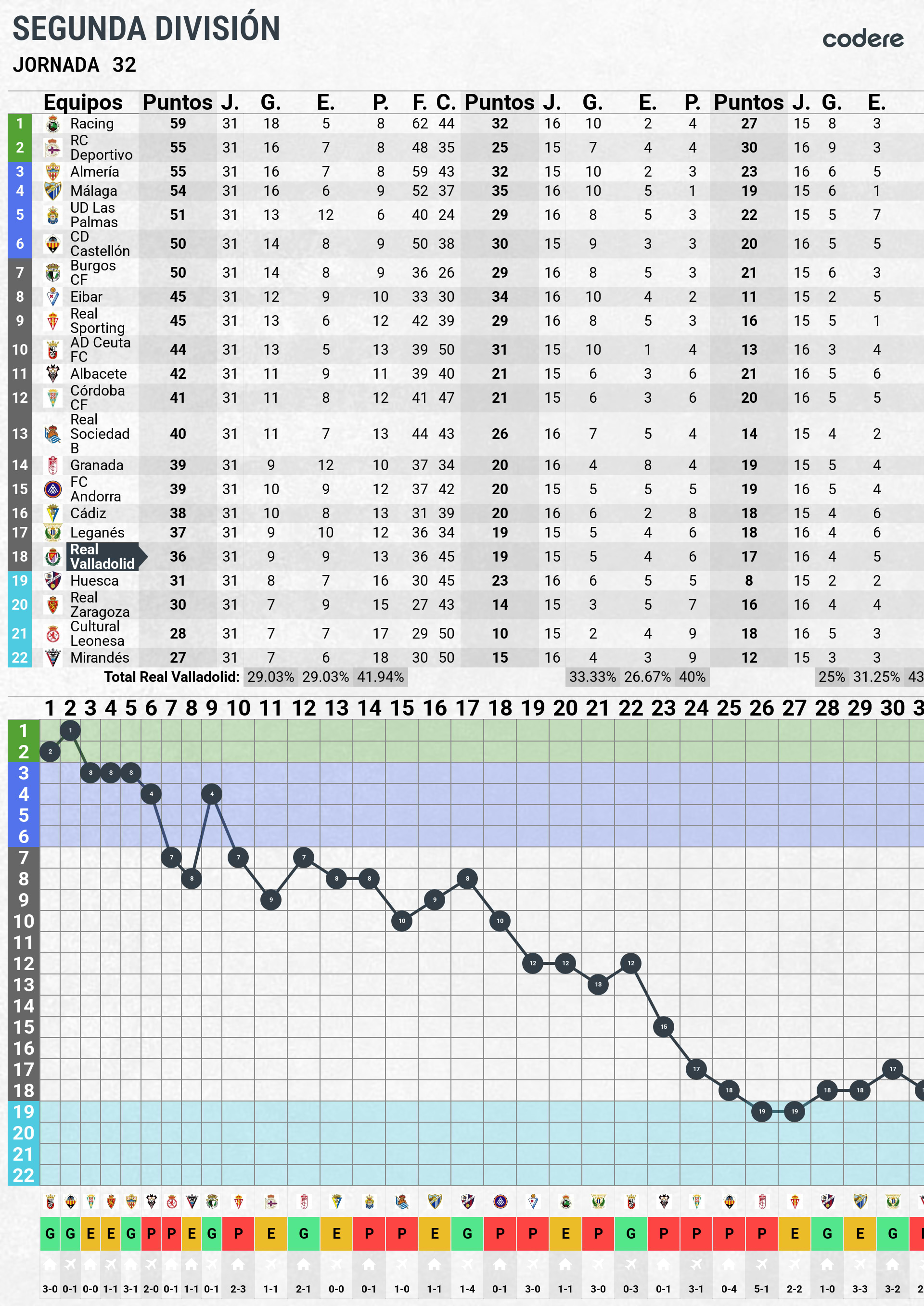Viewport: 924px width, 1306px height.
Task: Click the Real Valladolid crest in table
Action: click(x=52, y=556)
